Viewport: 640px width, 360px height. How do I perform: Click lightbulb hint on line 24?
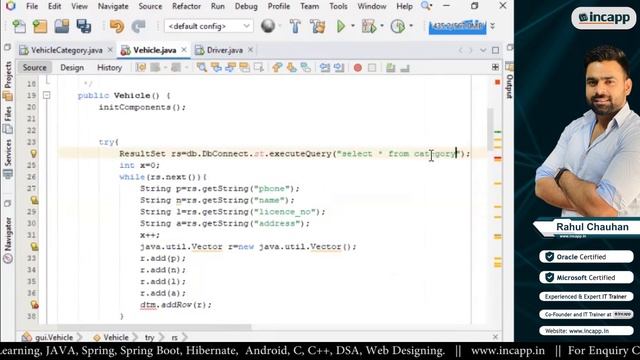33,153
